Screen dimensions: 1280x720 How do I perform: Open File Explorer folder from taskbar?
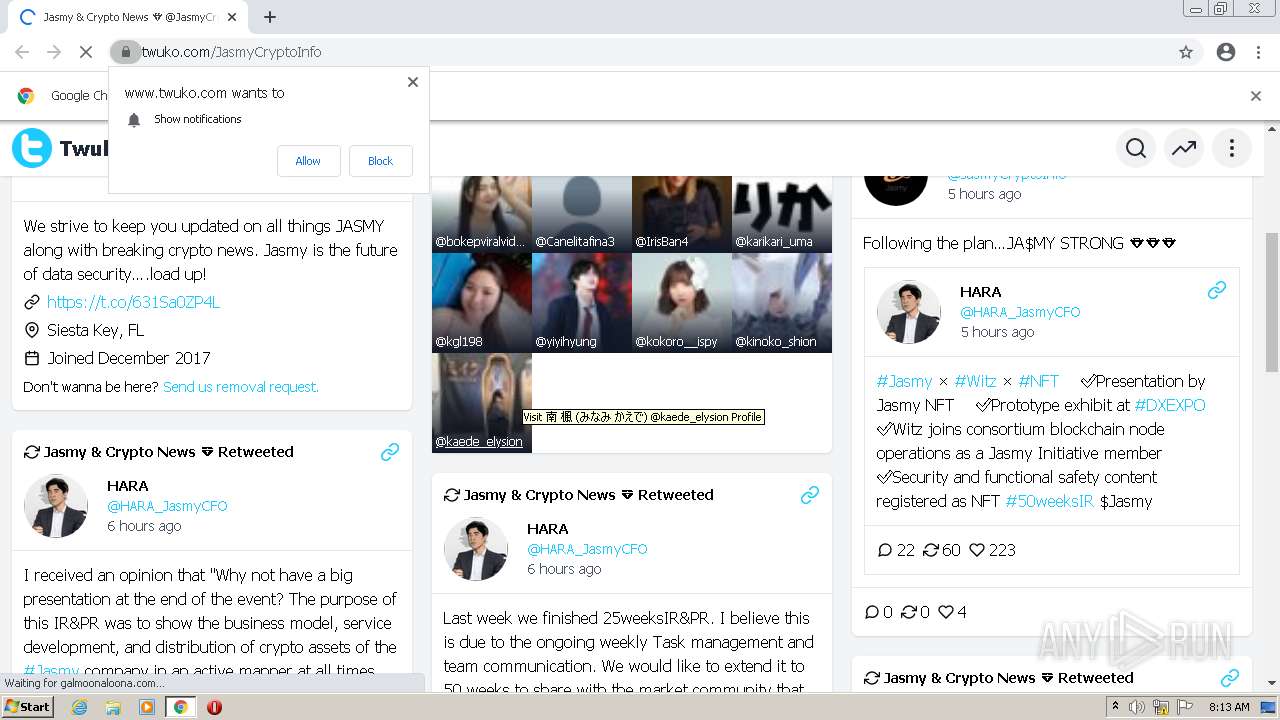pyautogui.click(x=113, y=707)
